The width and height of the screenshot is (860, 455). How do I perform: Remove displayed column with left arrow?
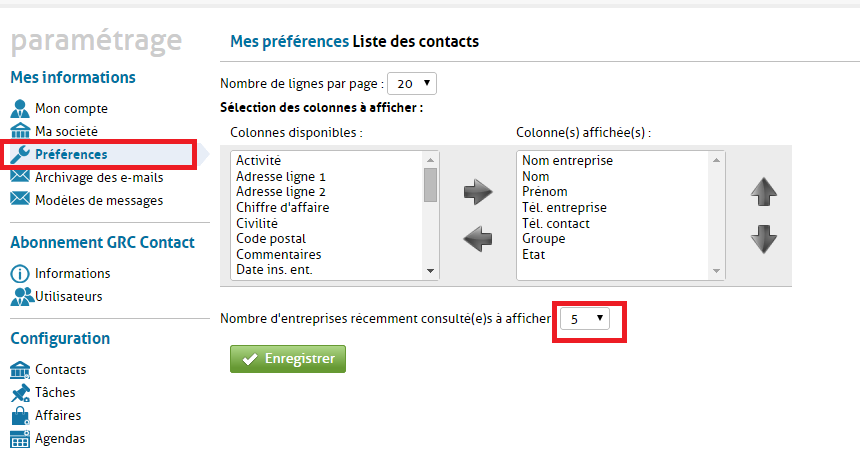click(x=479, y=238)
